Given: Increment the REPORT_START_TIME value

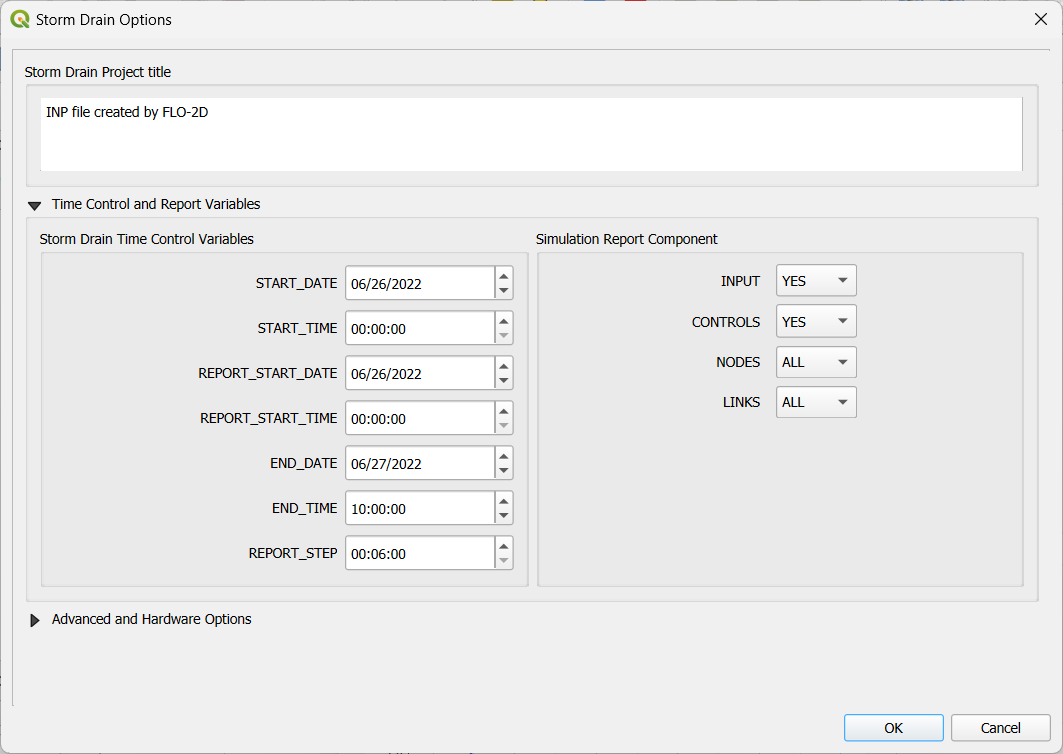Looking at the screenshot, I should 504,410.
